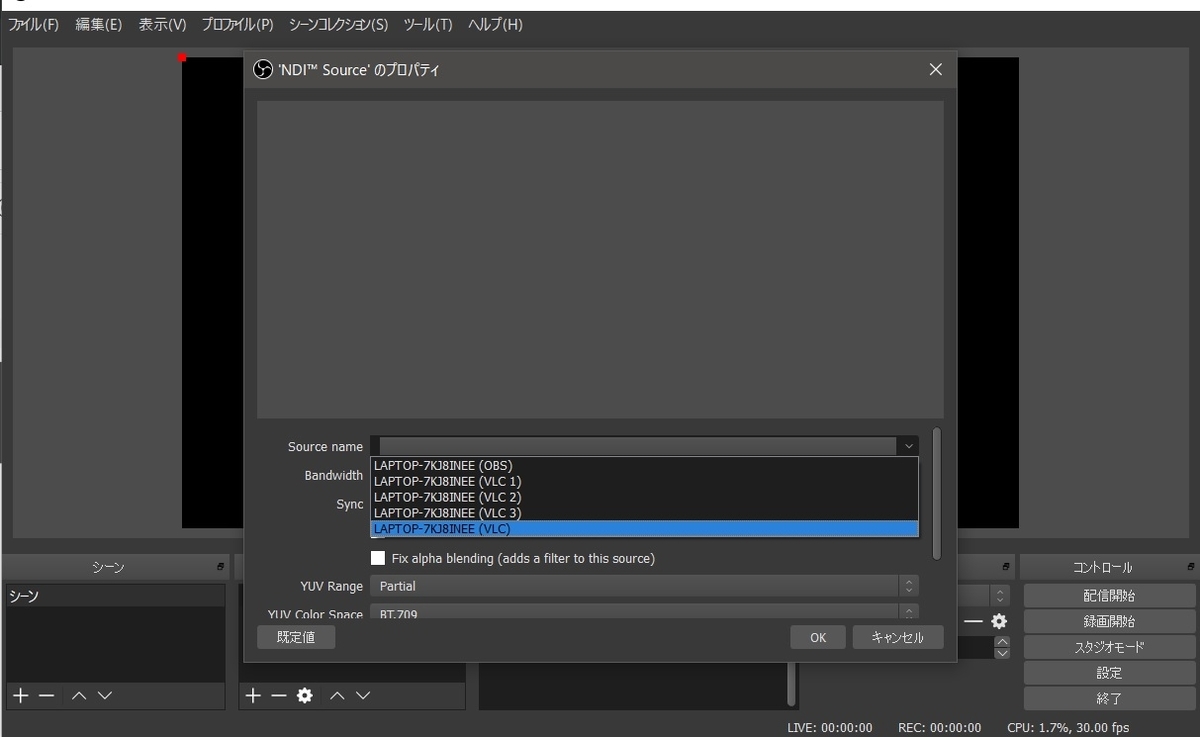Close the NDI Source properties dialog

(935, 69)
